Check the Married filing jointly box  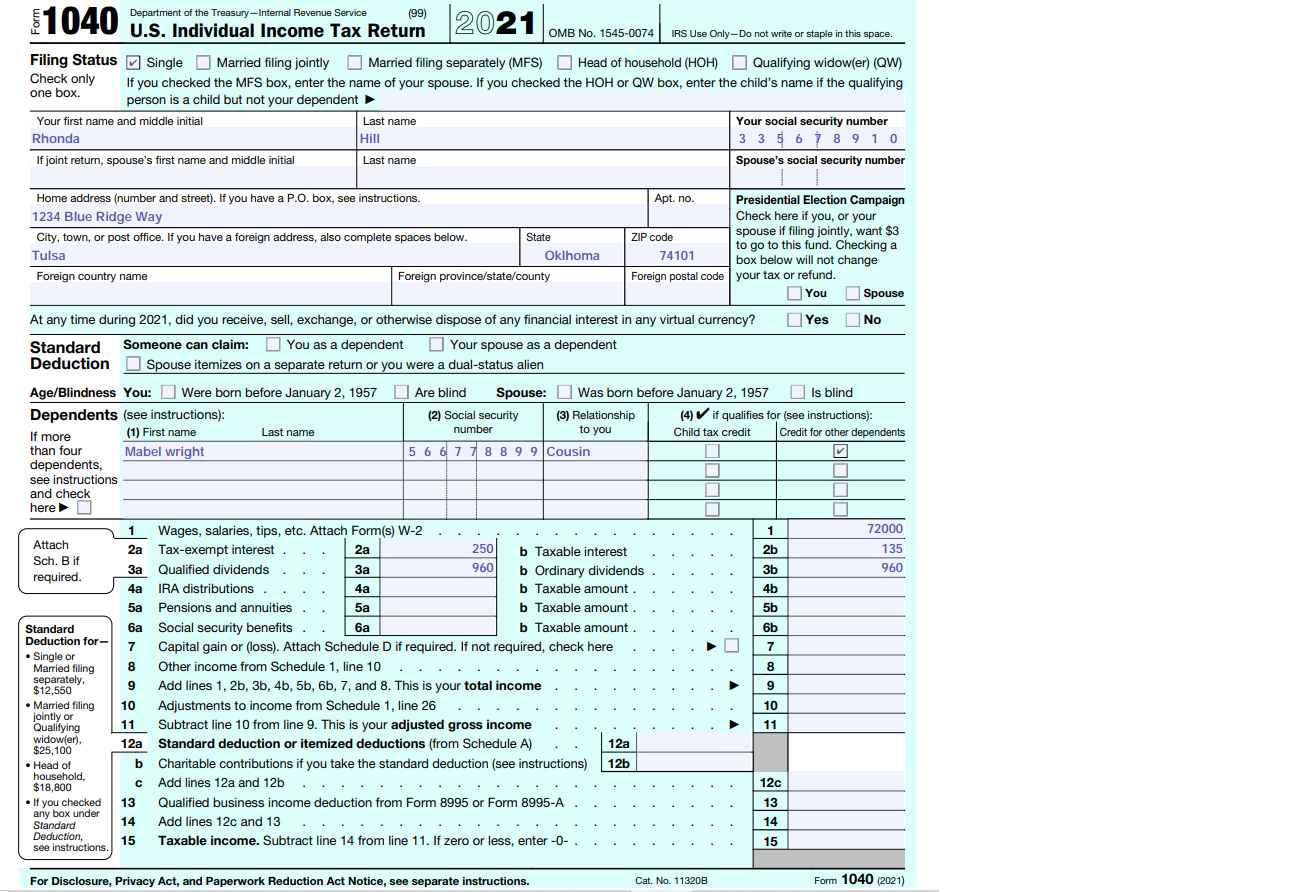point(204,62)
